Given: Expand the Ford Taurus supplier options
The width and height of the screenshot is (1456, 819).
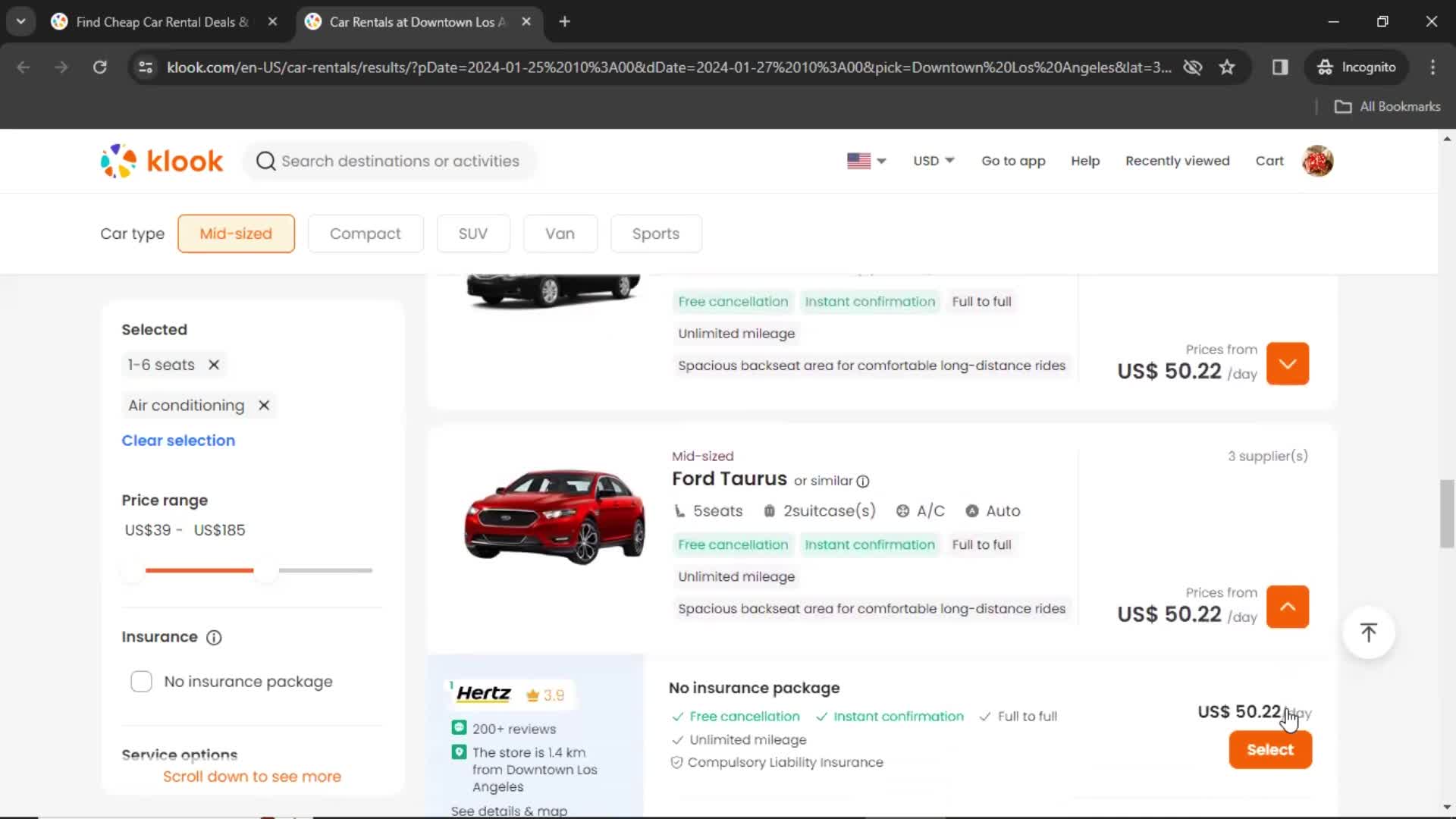Looking at the screenshot, I should click(x=1288, y=607).
